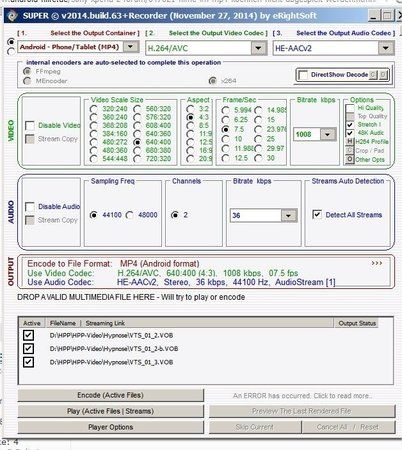Image resolution: width=402 pixels, height=450 pixels.
Task: Uncheck Detect All Streams checkbox
Action: tap(317, 214)
